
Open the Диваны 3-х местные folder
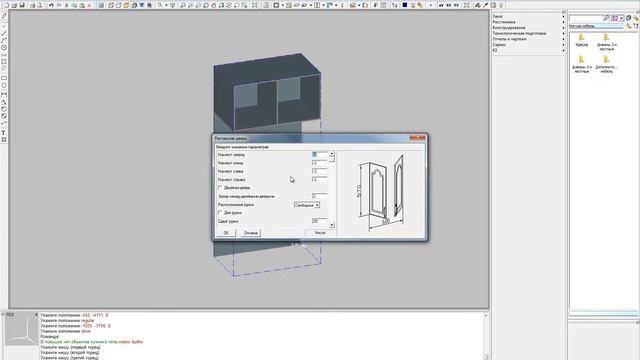pyautogui.click(x=582, y=64)
